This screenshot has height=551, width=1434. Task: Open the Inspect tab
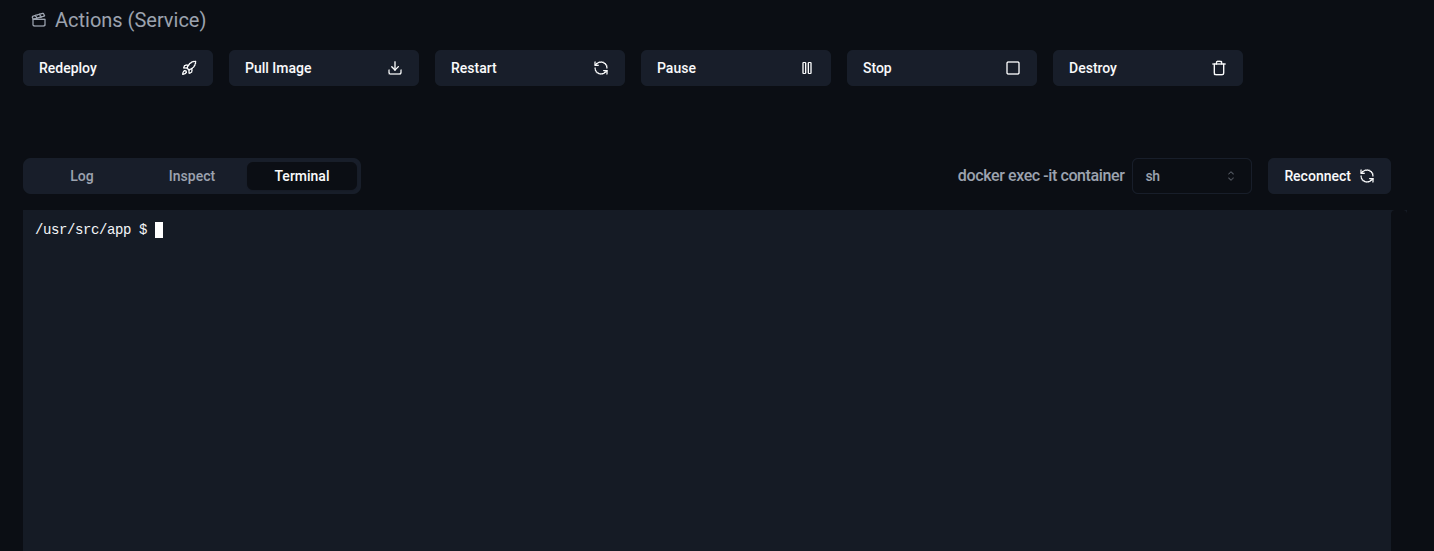tap(192, 176)
